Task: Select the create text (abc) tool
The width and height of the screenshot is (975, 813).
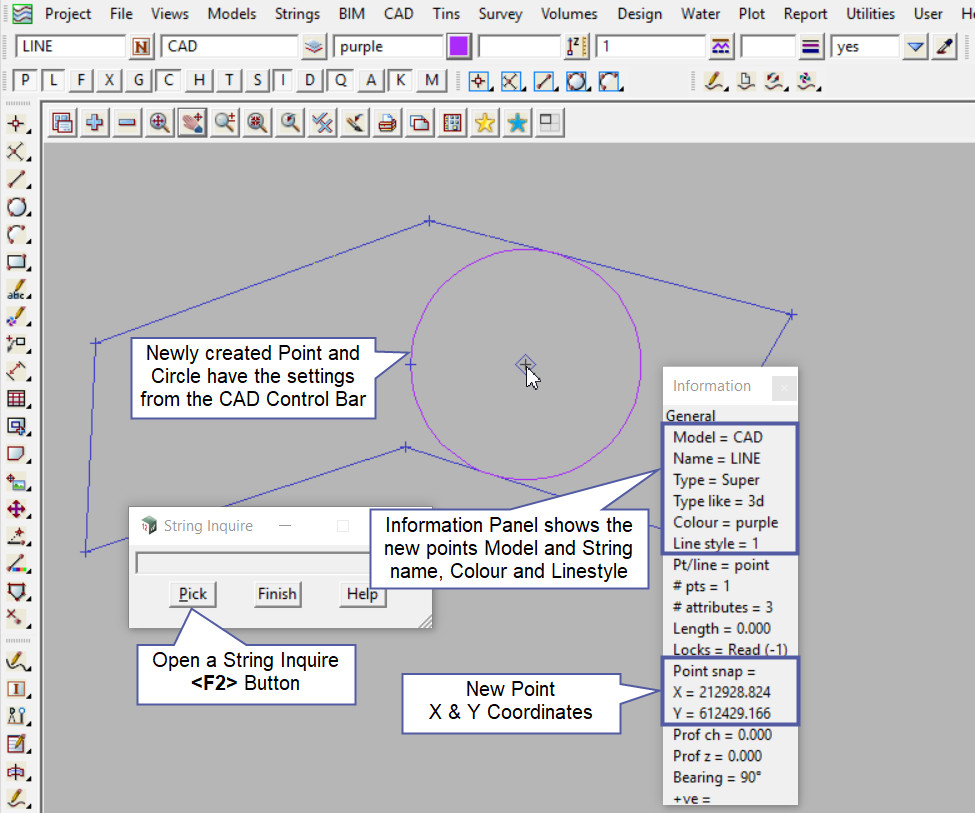Action: (x=16, y=291)
